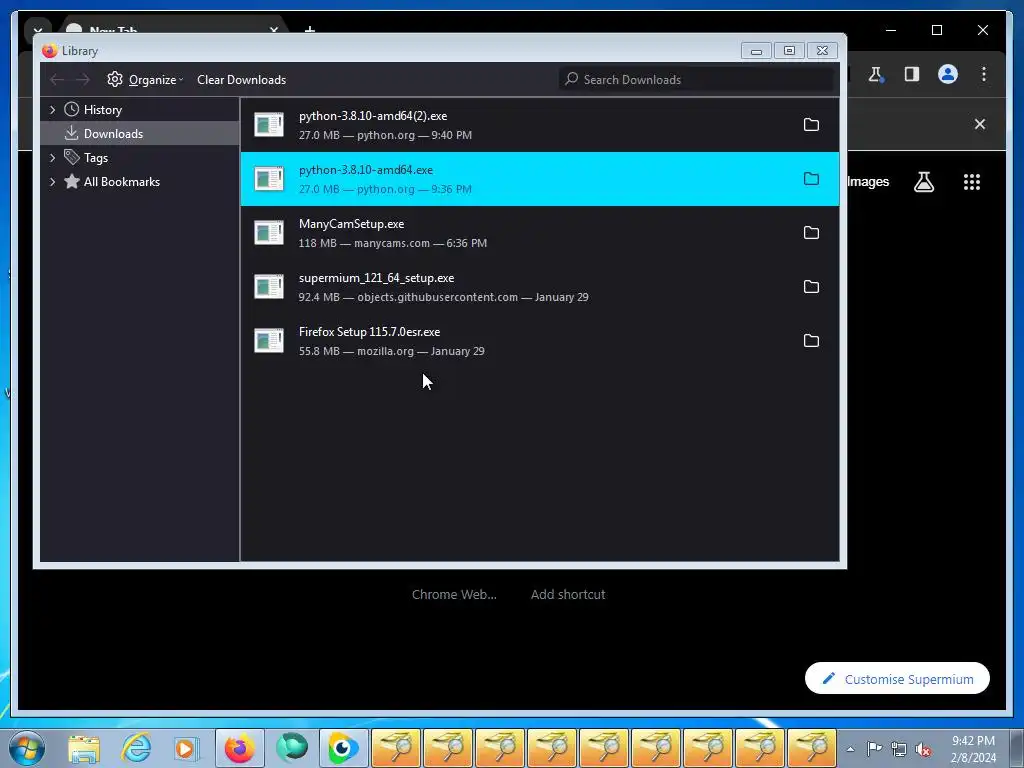The image size is (1024, 768).
Task: Expand the History tree node
Action: click(52, 110)
